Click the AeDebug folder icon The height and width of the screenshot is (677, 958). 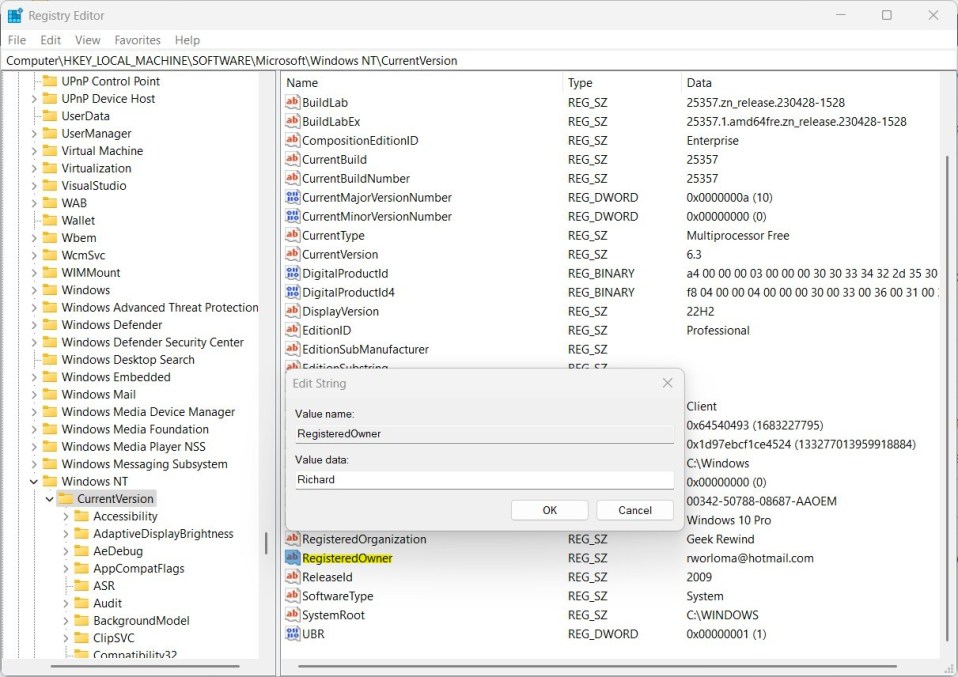click(81, 551)
